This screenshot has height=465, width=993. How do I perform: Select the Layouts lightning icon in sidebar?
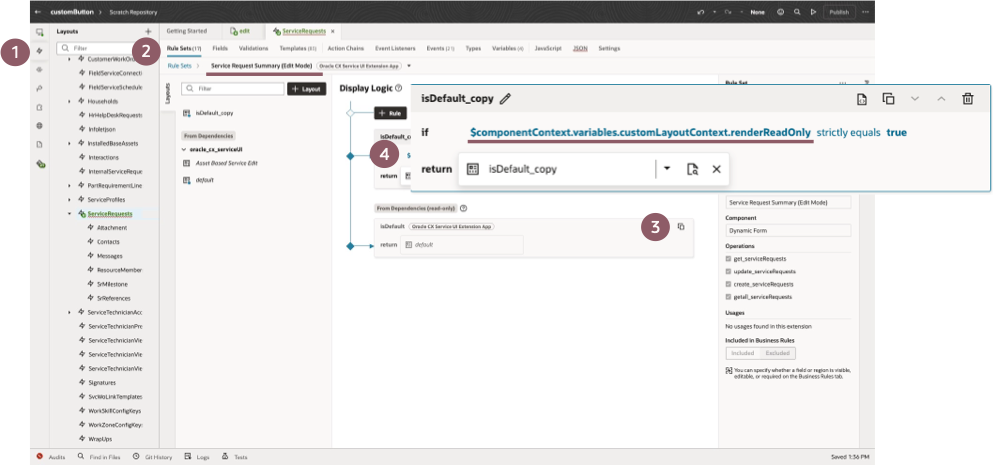point(40,51)
